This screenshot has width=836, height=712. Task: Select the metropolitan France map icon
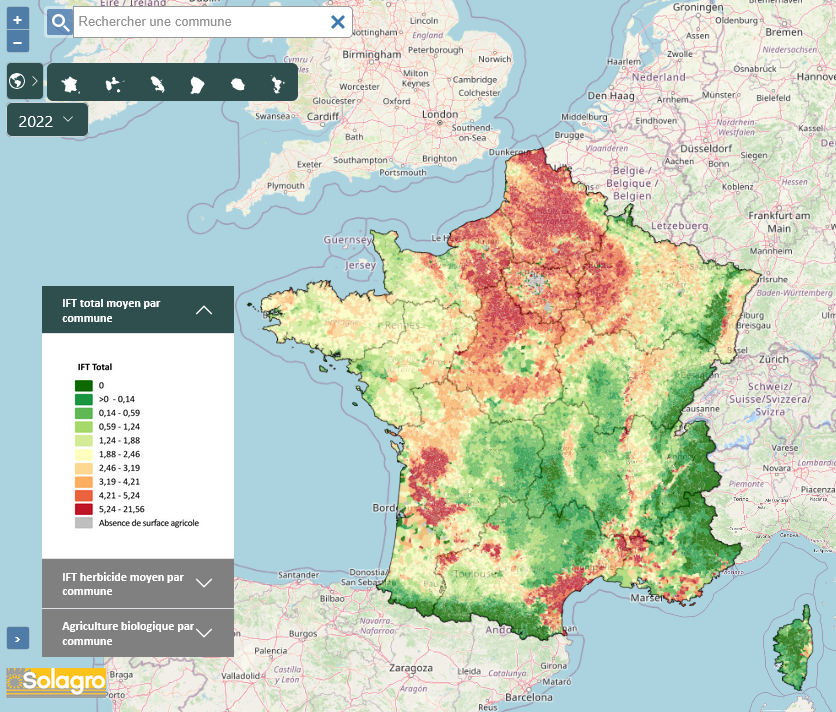[71, 84]
